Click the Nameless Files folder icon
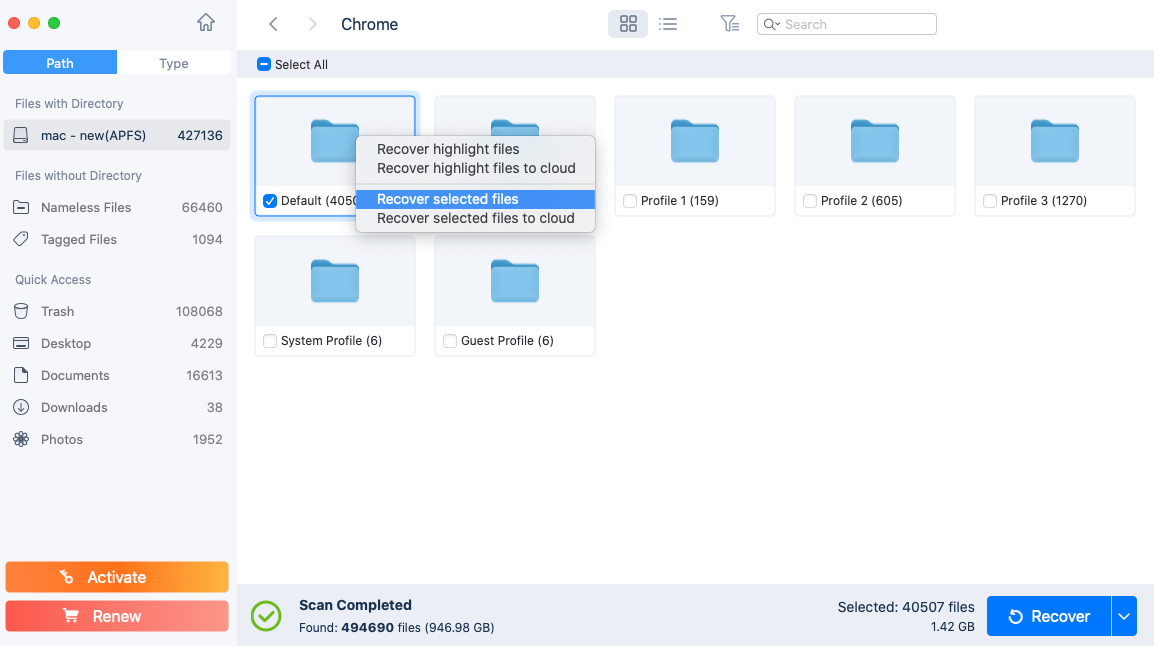The width and height of the screenshot is (1154, 646). (21, 207)
